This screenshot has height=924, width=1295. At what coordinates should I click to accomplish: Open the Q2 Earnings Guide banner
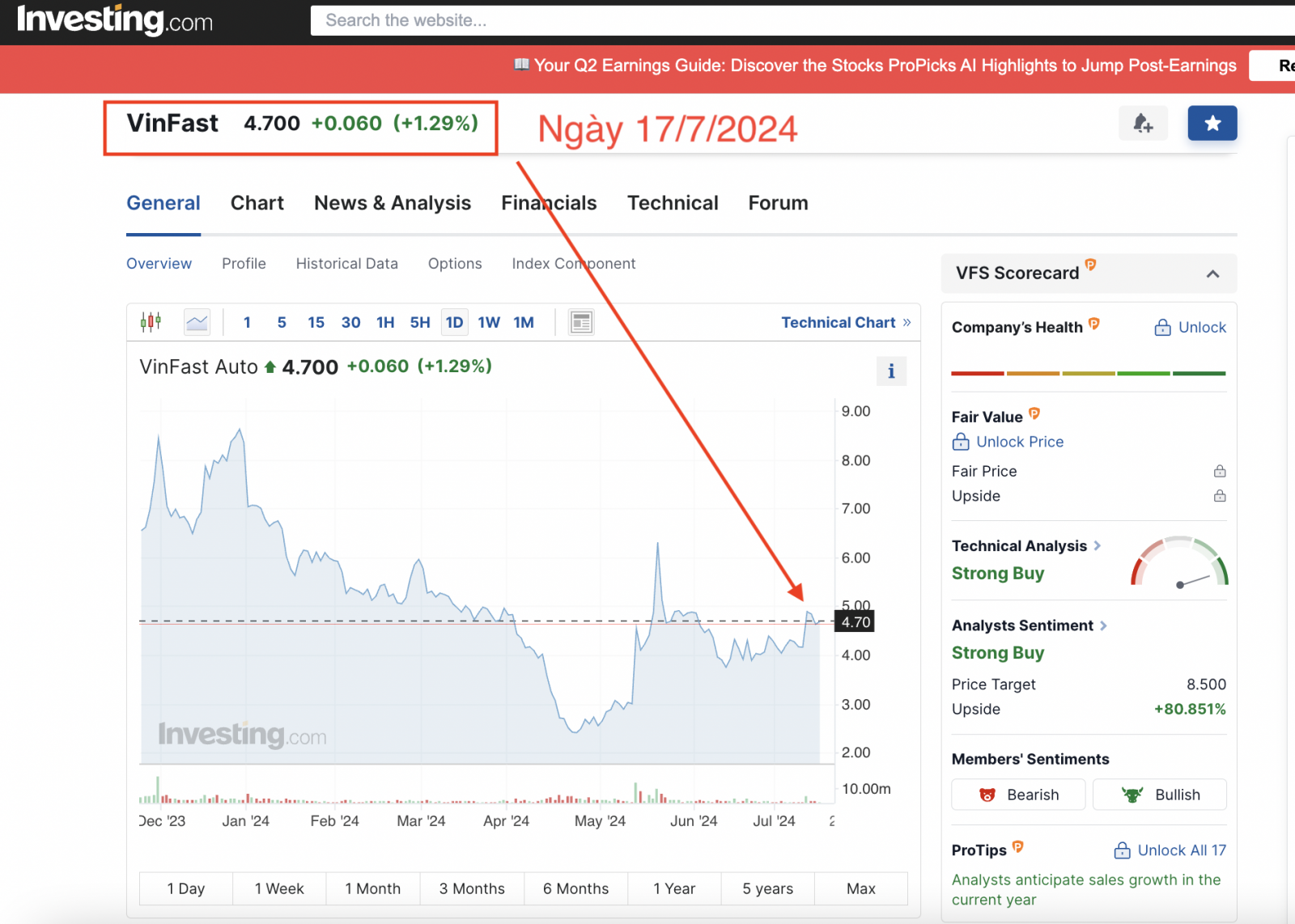pyautogui.click(x=875, y=66)
